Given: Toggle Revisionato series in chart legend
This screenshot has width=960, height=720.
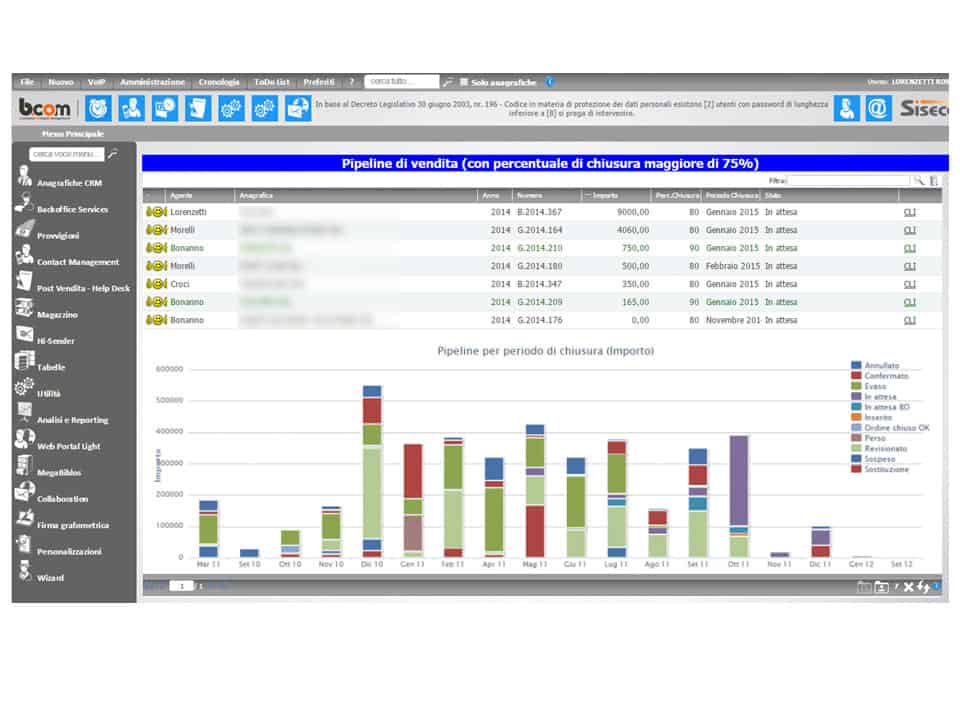Looking at the screenshot, I should (x=856, y=448).
